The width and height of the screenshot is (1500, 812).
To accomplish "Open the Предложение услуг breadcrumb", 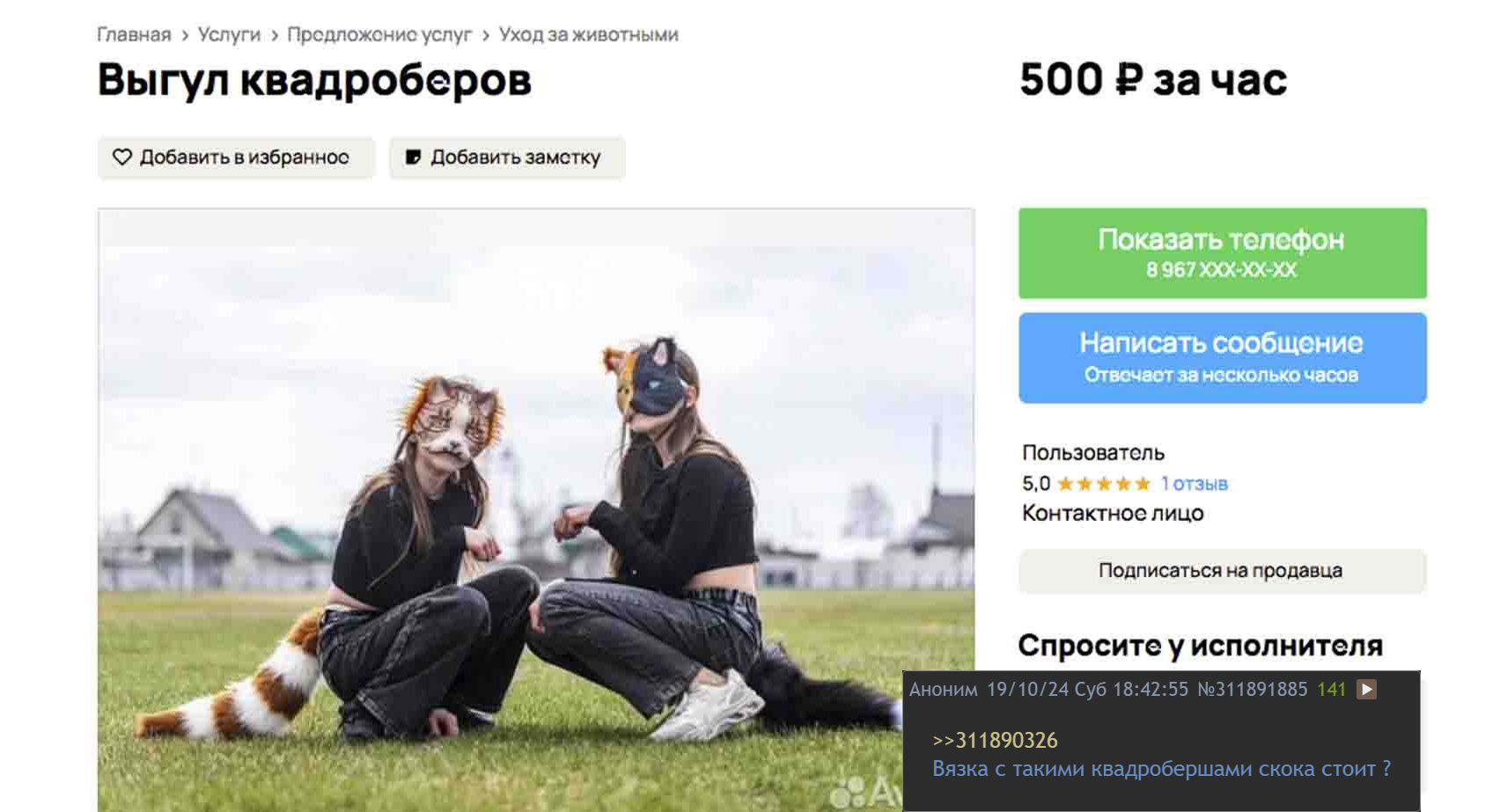I will (x=379, y=34).
